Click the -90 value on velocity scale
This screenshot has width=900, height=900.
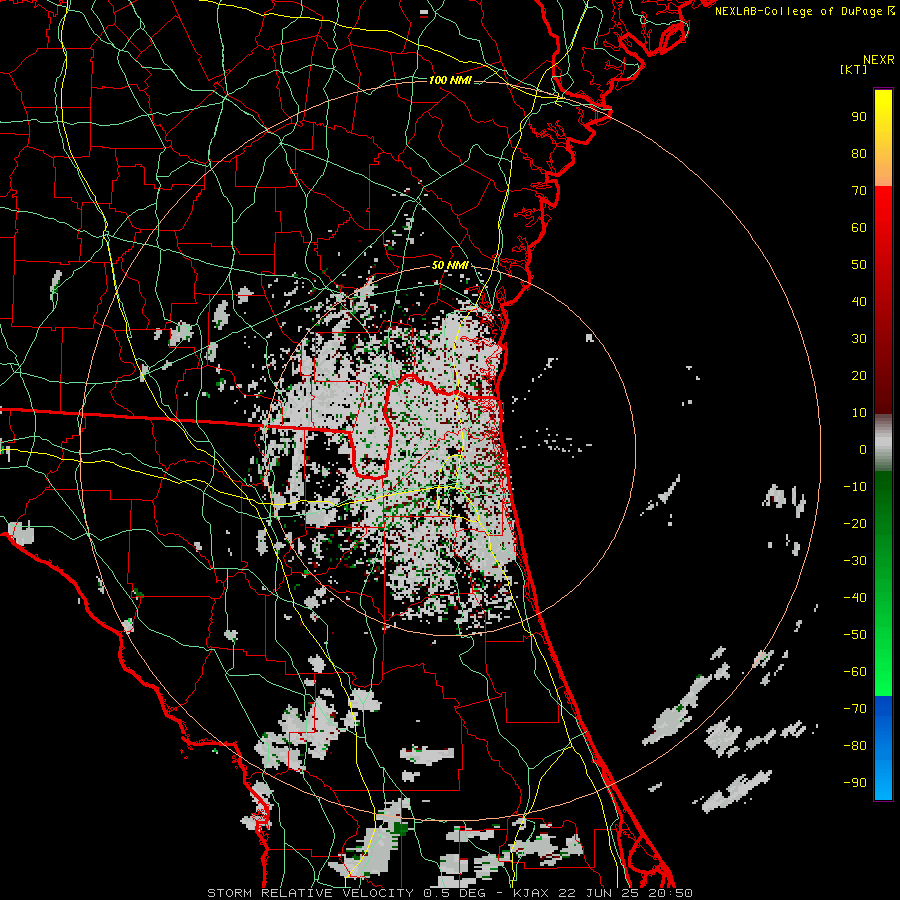[855, 783]
